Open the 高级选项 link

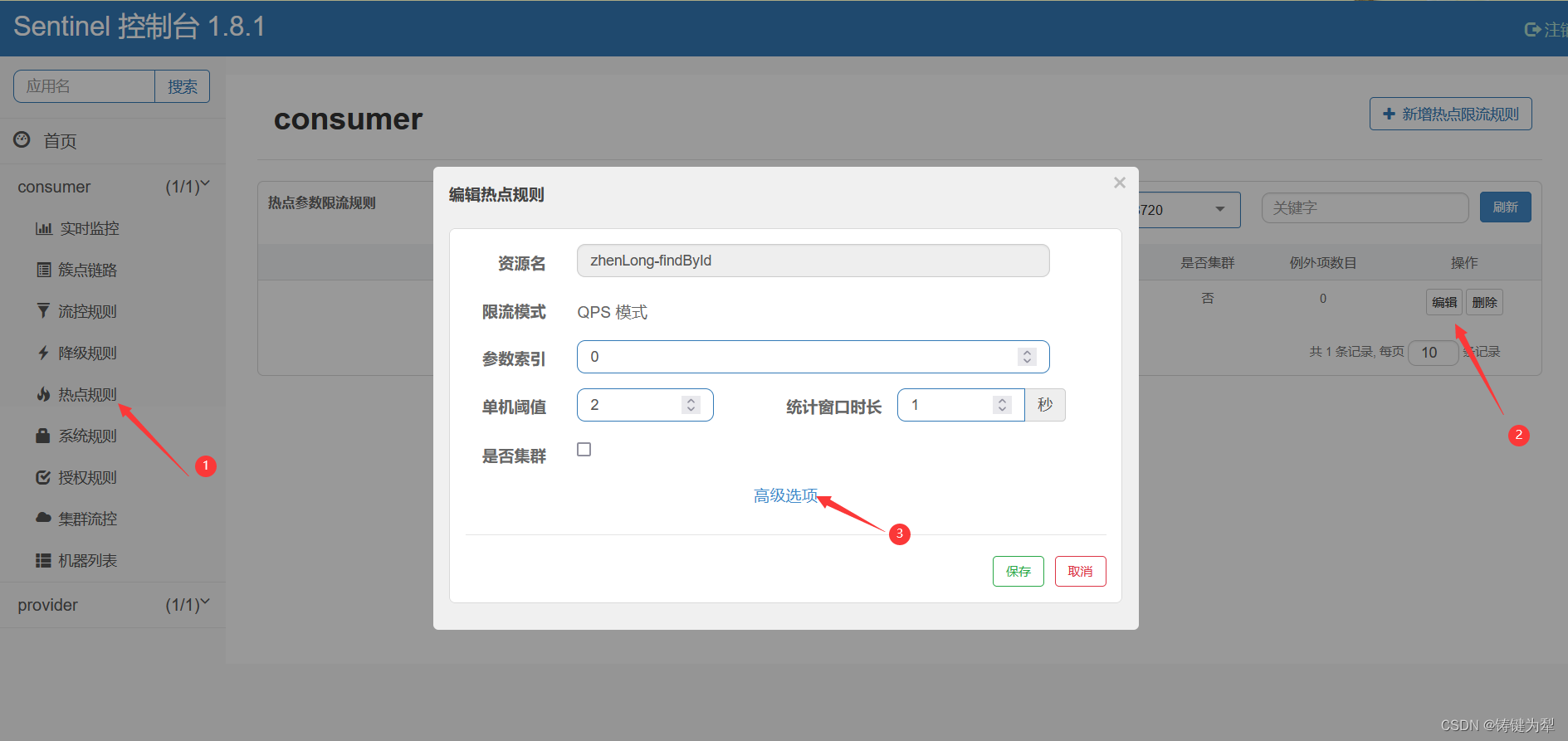pos(785,495)
